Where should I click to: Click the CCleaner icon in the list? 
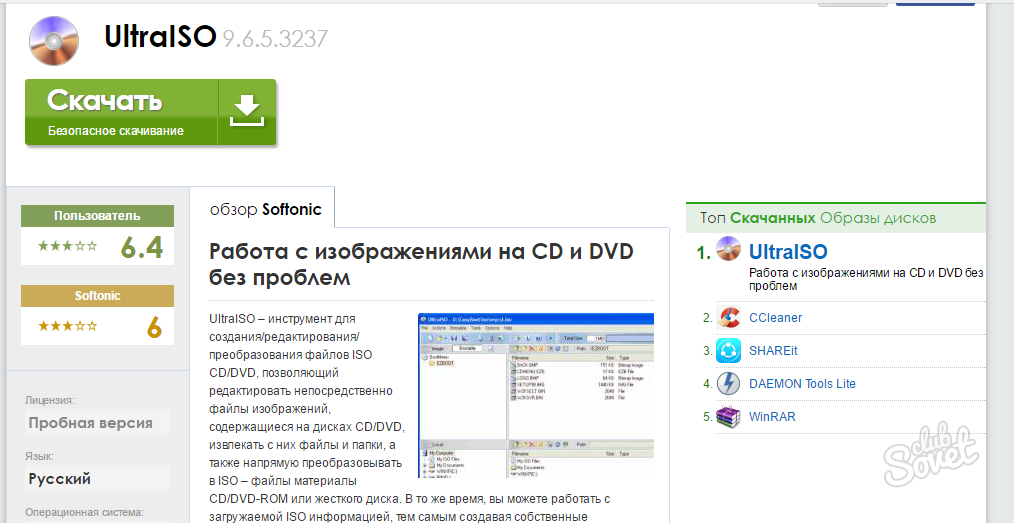729,318
